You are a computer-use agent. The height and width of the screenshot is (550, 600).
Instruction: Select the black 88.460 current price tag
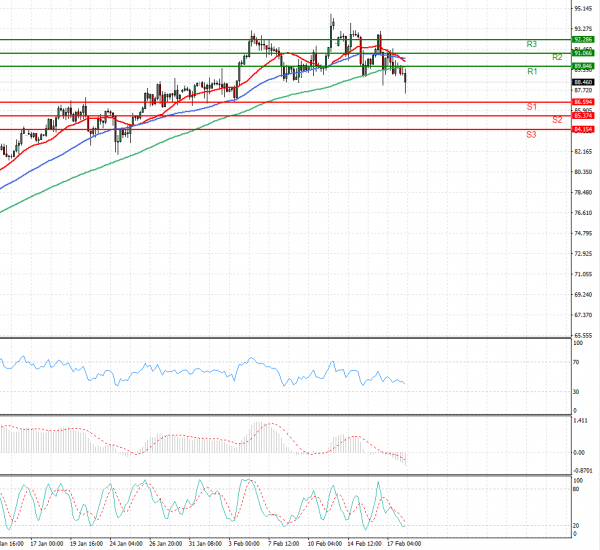tap(583, 82)
